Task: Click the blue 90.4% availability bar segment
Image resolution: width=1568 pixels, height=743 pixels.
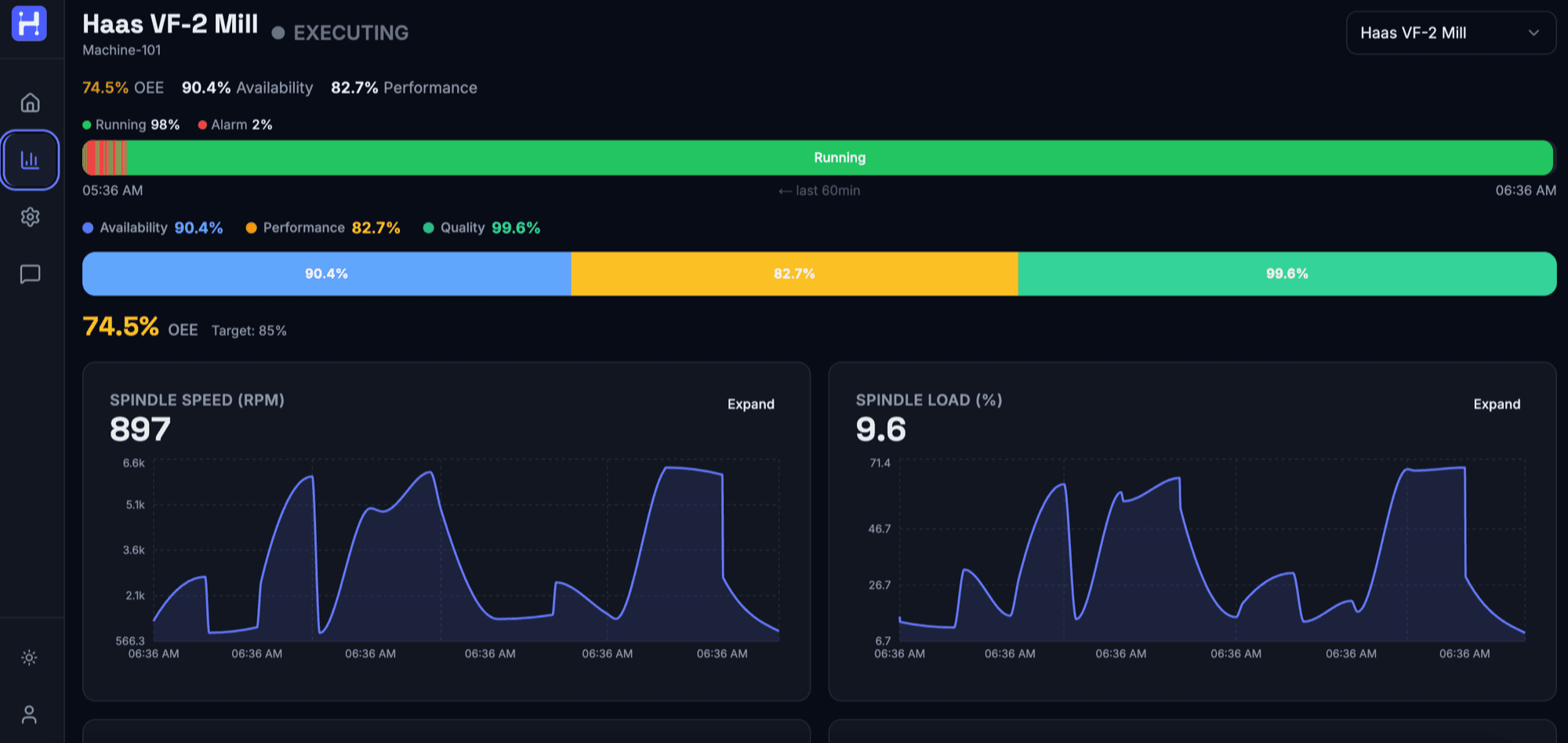Action: (327, 274)
